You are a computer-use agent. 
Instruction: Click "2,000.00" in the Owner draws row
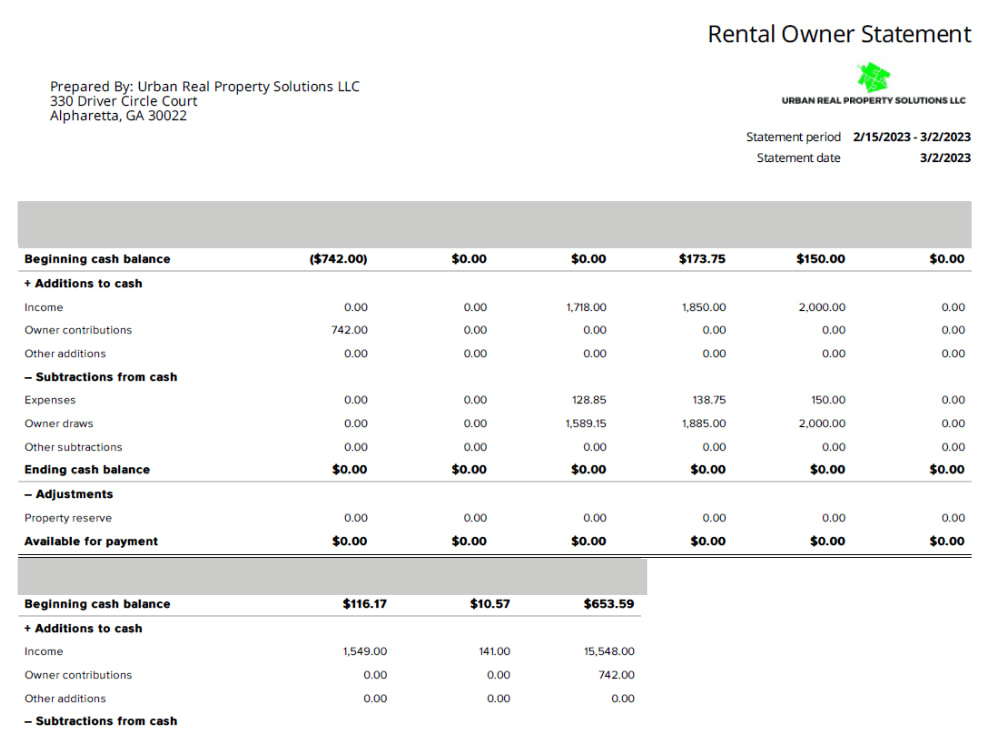[x=822, y=424]
